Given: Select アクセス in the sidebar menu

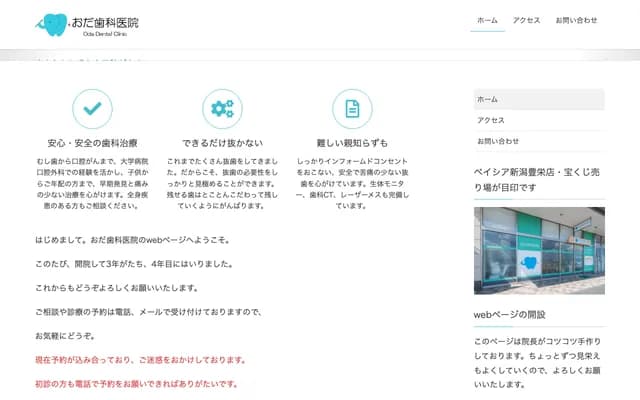Looking at the screenshot, I should (x=539, y=120).
